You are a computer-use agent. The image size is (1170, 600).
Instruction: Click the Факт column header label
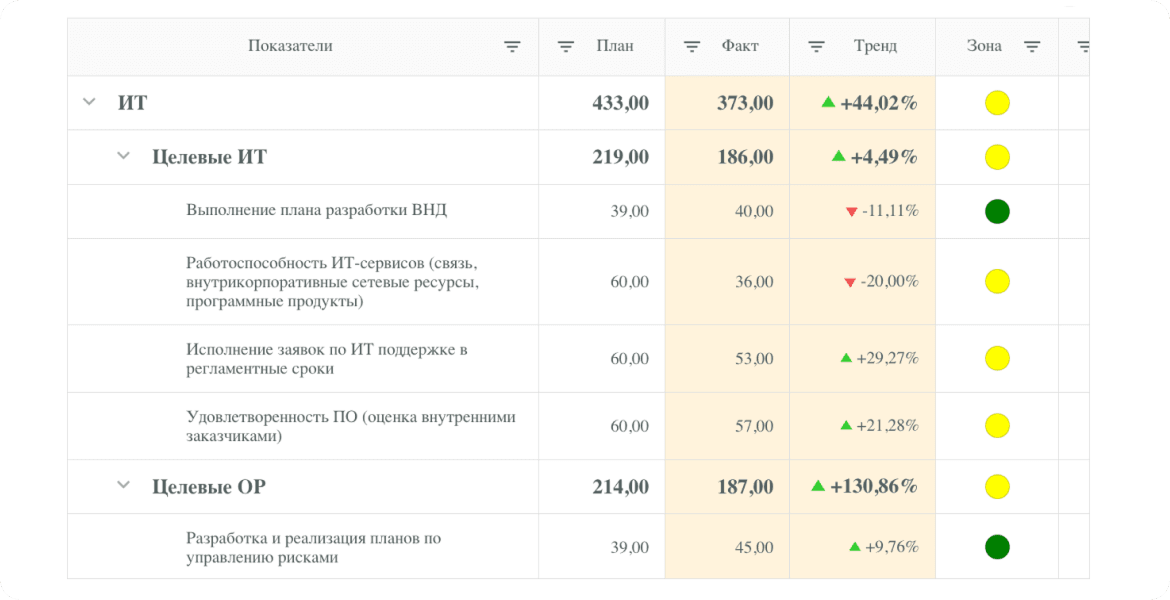click(x=739, y=46)
